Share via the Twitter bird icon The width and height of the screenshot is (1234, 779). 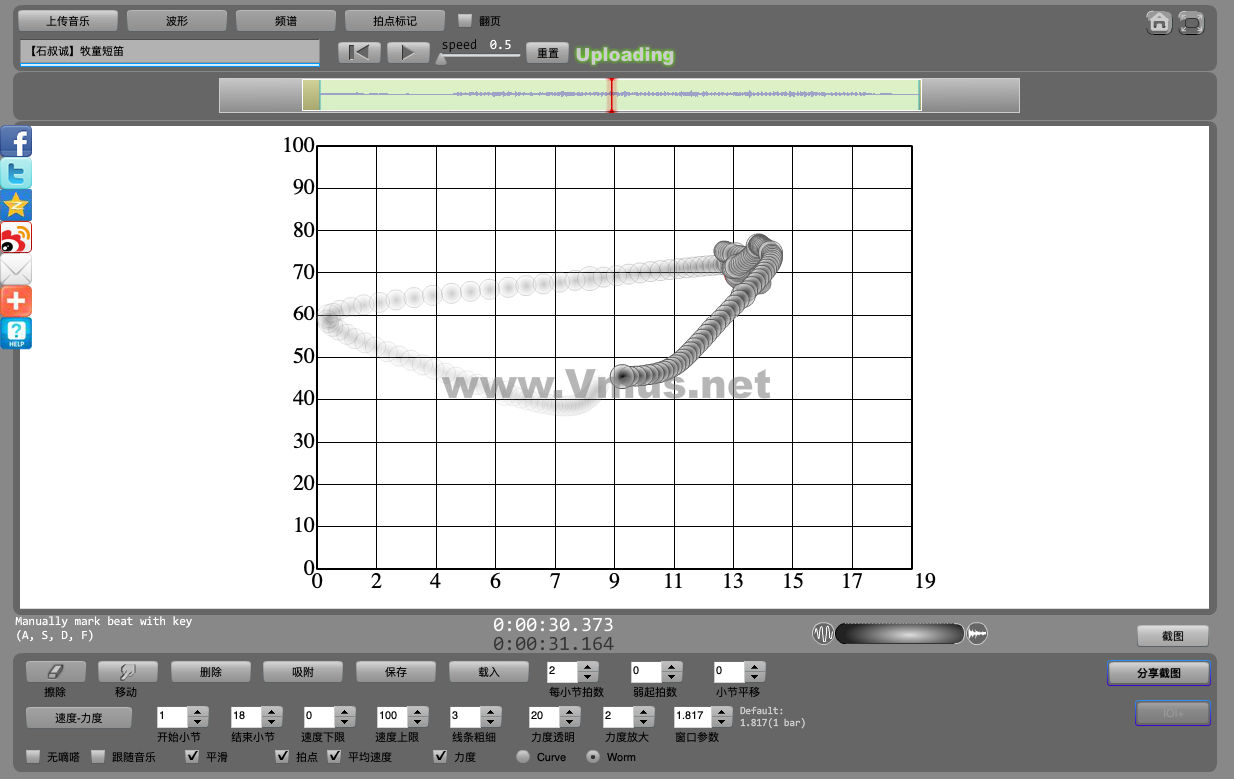click(x=16, y=174)
